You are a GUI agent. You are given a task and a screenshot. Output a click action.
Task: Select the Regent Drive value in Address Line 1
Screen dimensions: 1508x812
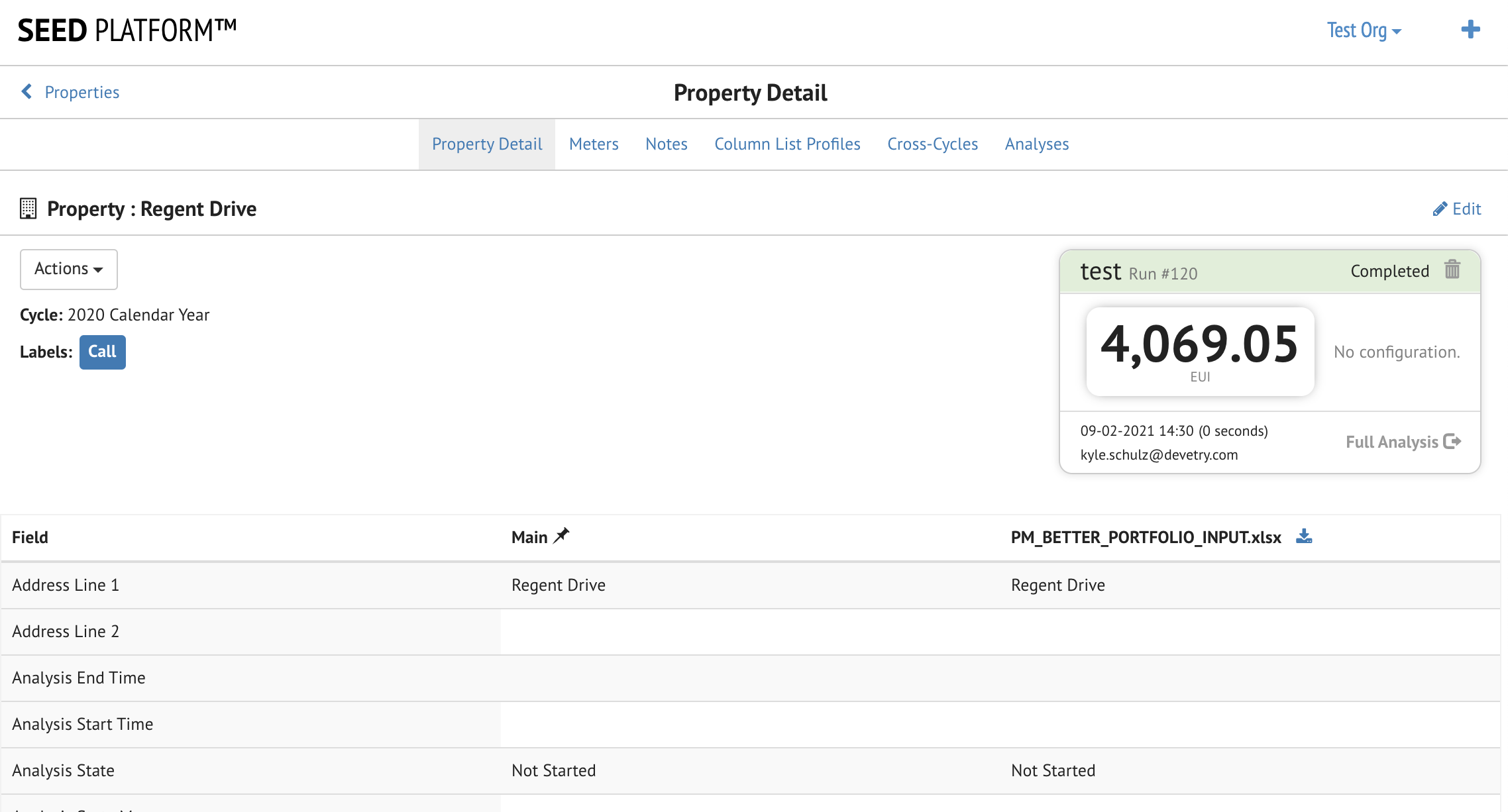(x=558, y=585)
